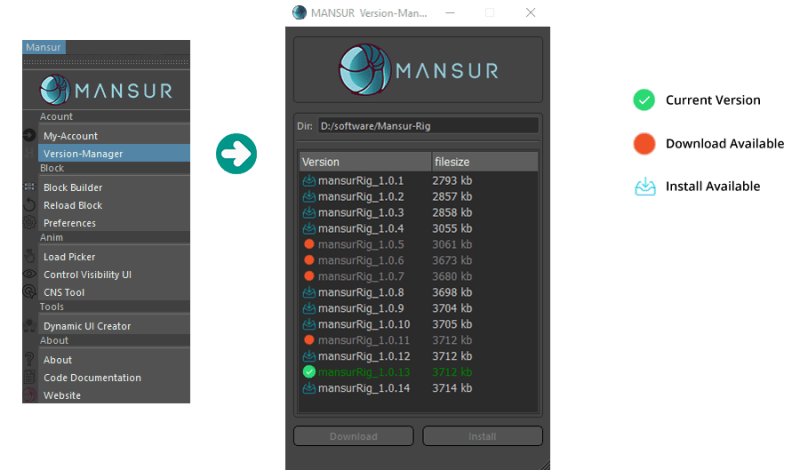Image resolution: width=800 pixels, height=470 pixels.
Task: Open Code Documentation
Action: (x=113, y=378)
